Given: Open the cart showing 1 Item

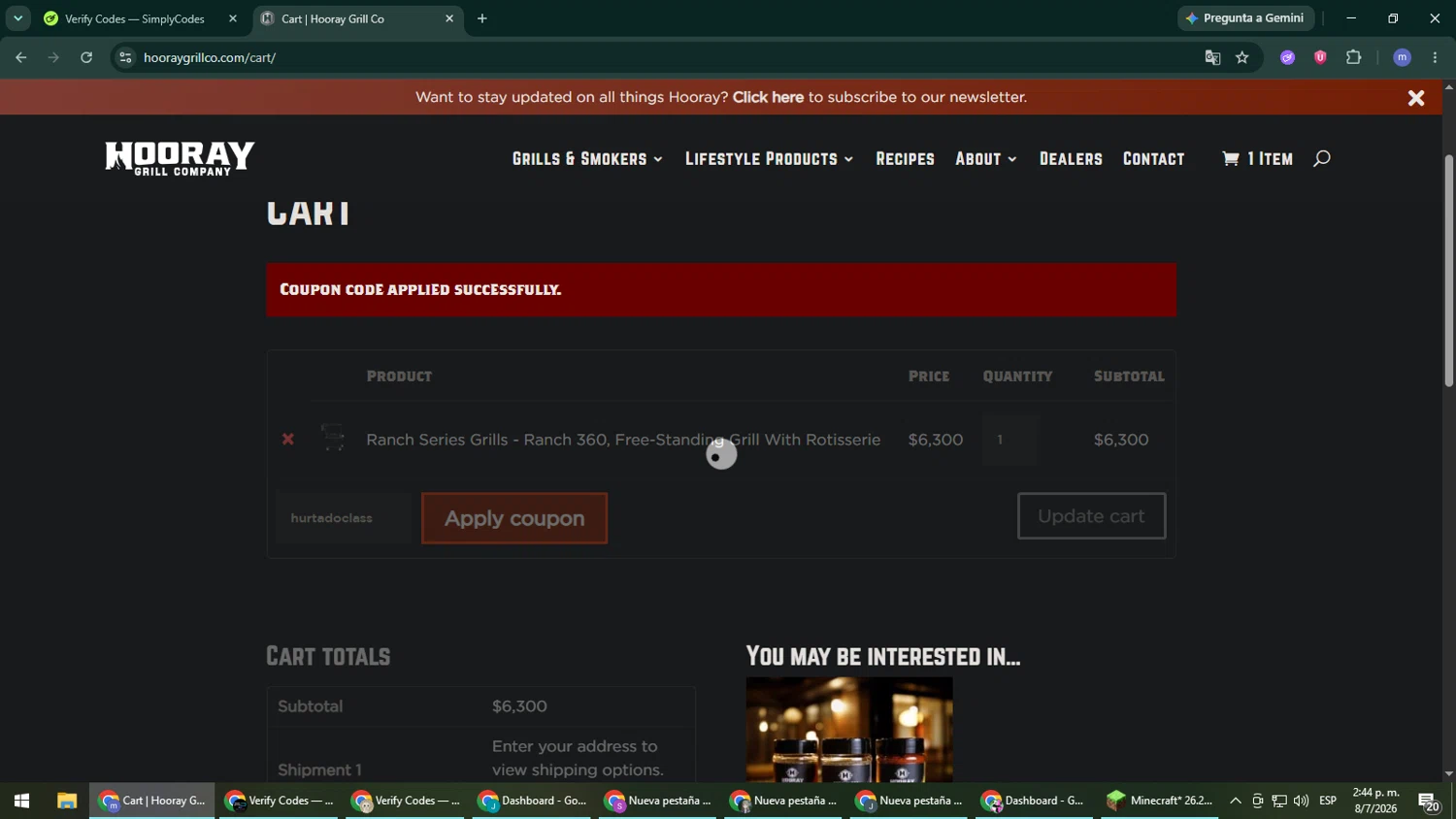Looking at the screenshot, I should tap(1257, 159).
